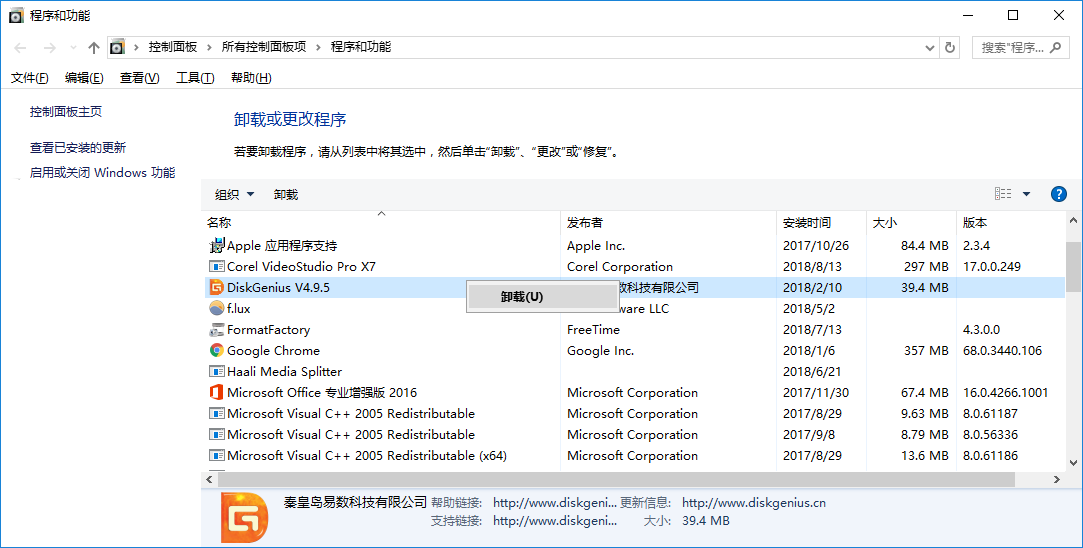Open the 查看(V) menu
1083x548 pixels.
click(139, 78)
